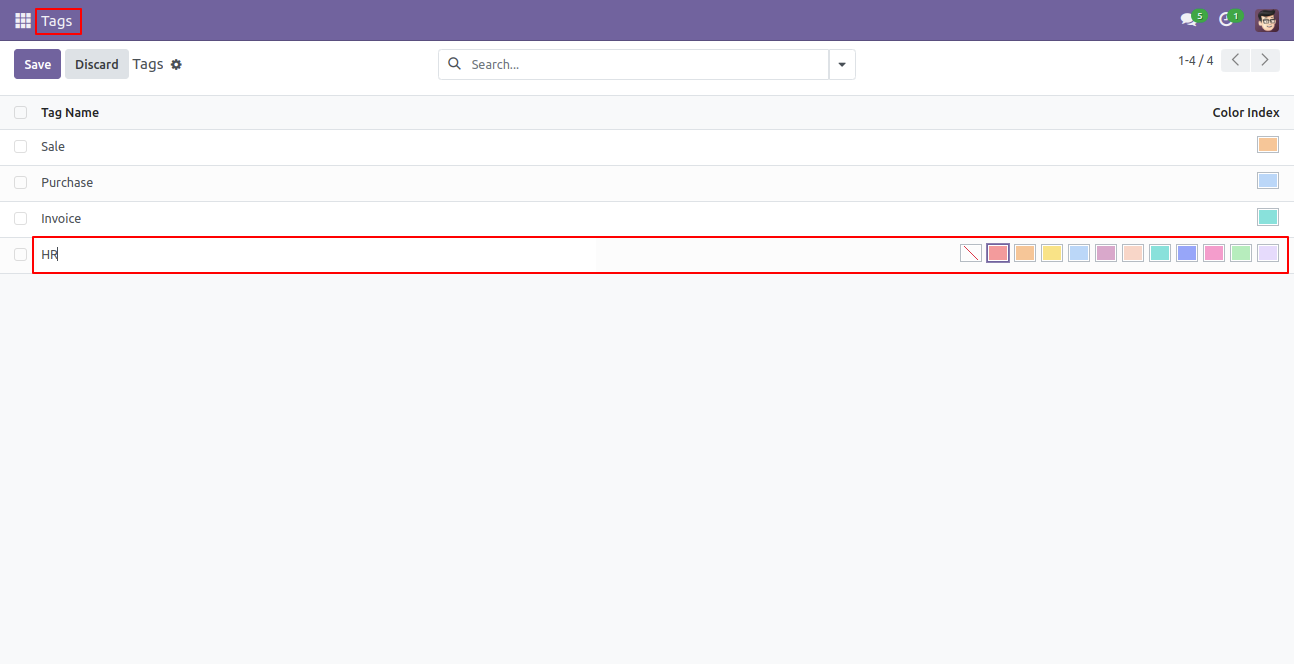1294x664 pixels.
Task: Select the pink swatch in HR row
Action: (x=1214, y=253)
